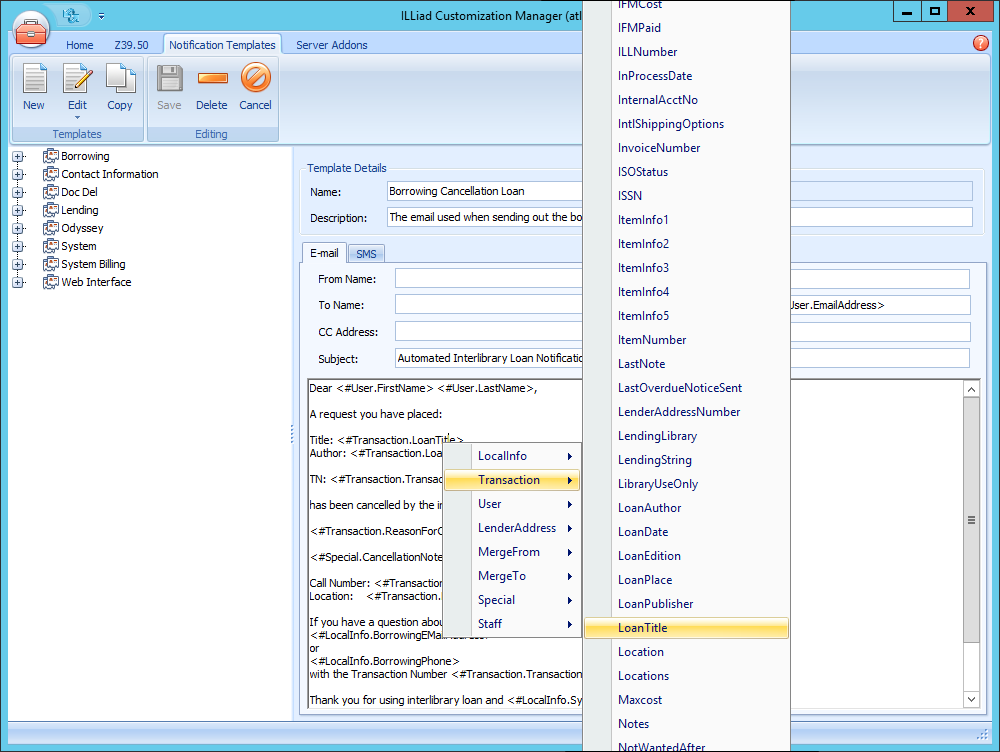This screenshot has height=752, width=1000.
Task: Copy the current template
Action: click(x=120, y=88)
